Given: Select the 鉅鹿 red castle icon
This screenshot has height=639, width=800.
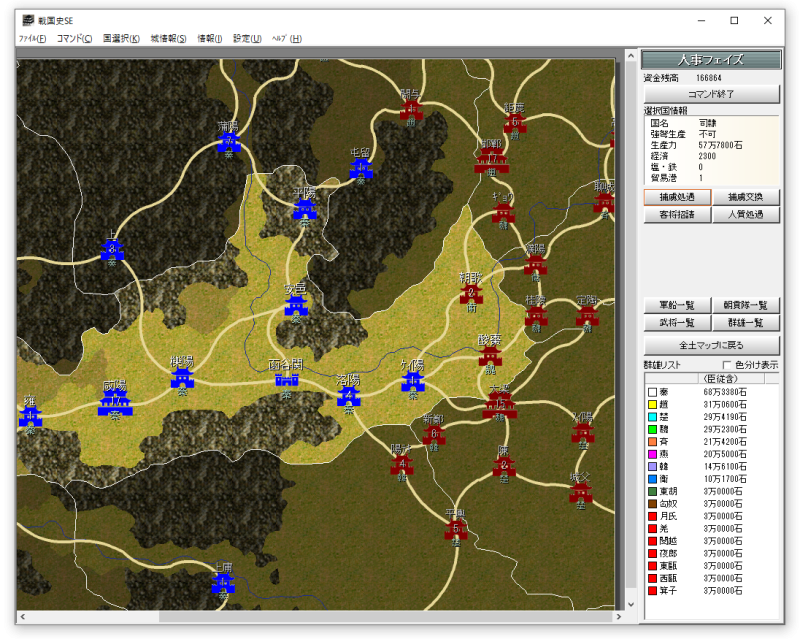Looking at the screenshot, I should pyautogui.click(x=515, y=123).
